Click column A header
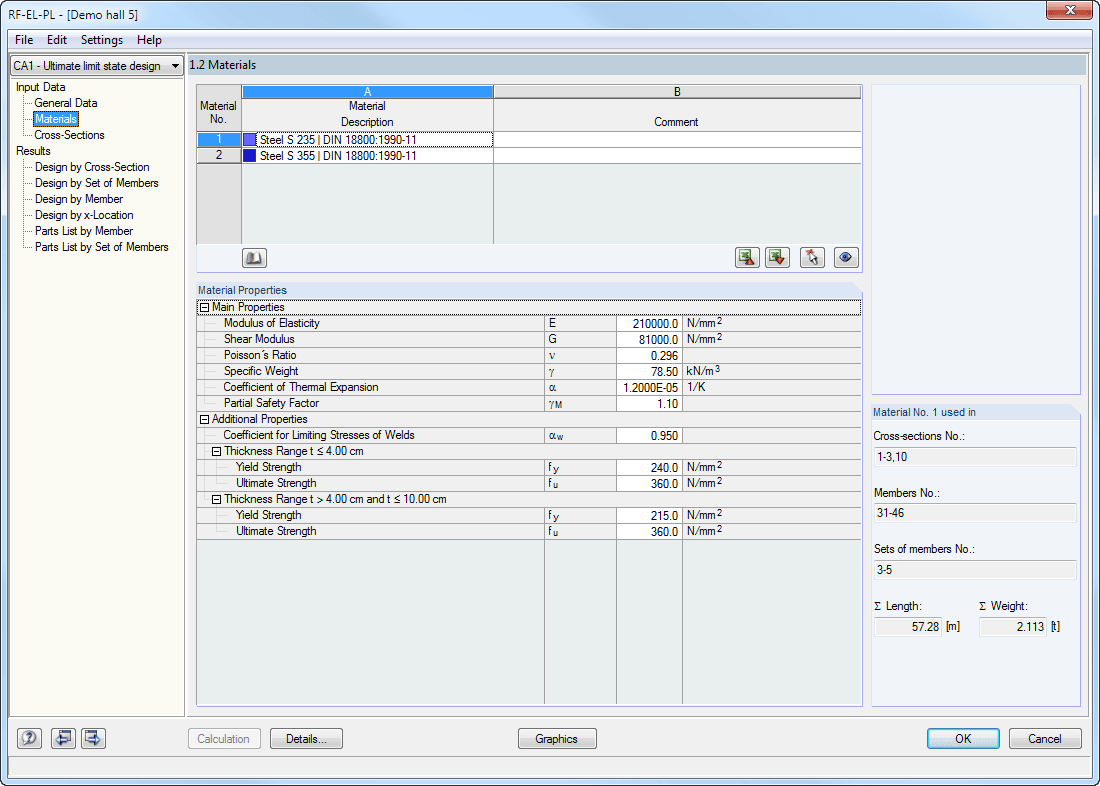The width and height of the screenshot is (1100, 786). coord(368,92)
